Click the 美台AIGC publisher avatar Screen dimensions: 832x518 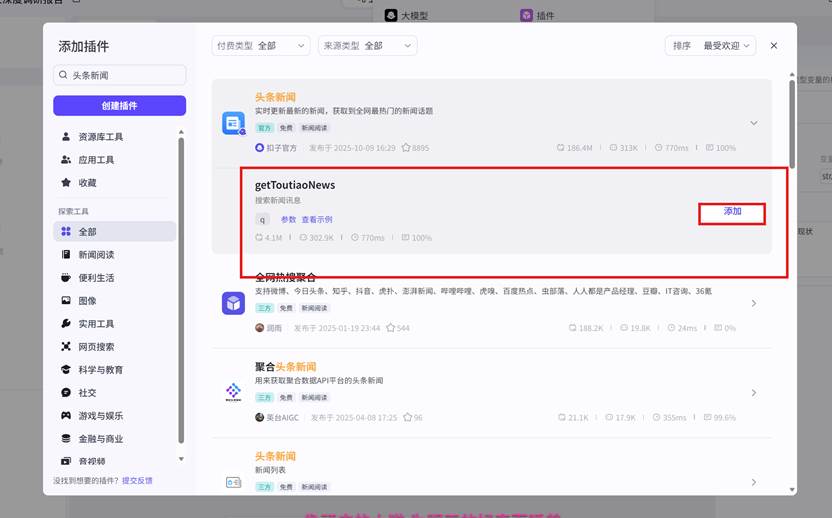[x=259, y=417]
